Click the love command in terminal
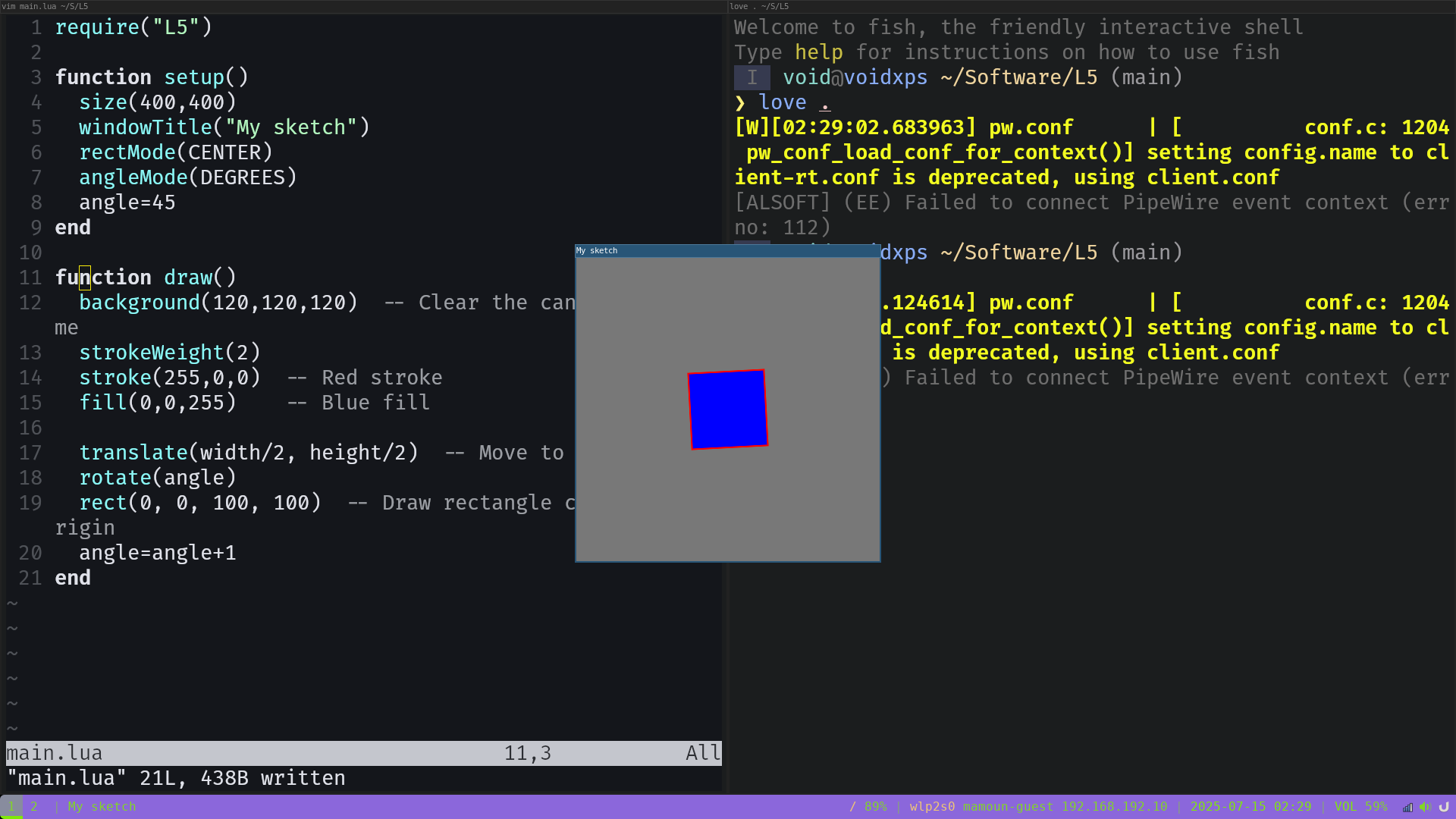Image resolution: width=1456 pixels, height=819 pixels. (782, 103)
